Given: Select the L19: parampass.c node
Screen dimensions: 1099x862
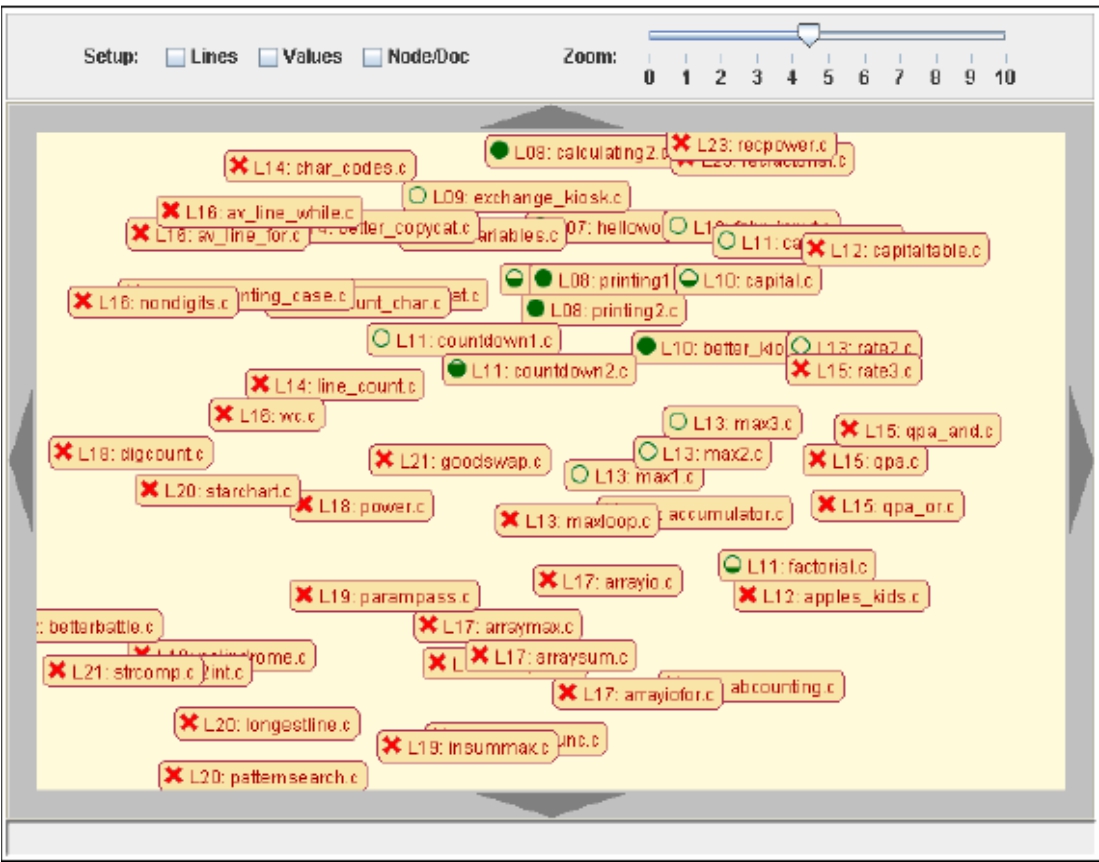Looking at the screenshot, I should pos(385,596).
